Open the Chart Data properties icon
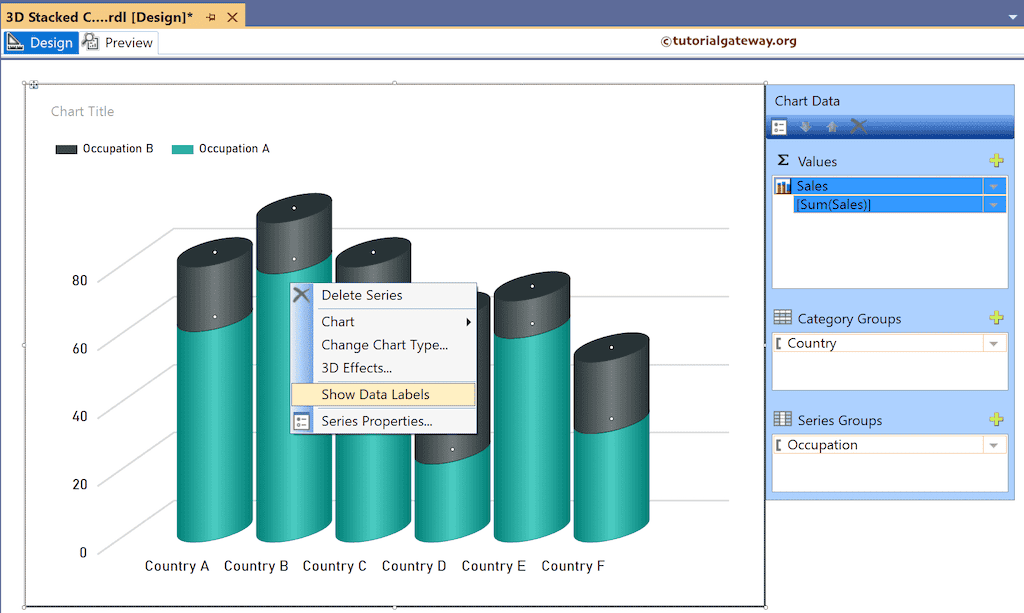The height and width of the screenshot is (613, 1024). (779, 127)
